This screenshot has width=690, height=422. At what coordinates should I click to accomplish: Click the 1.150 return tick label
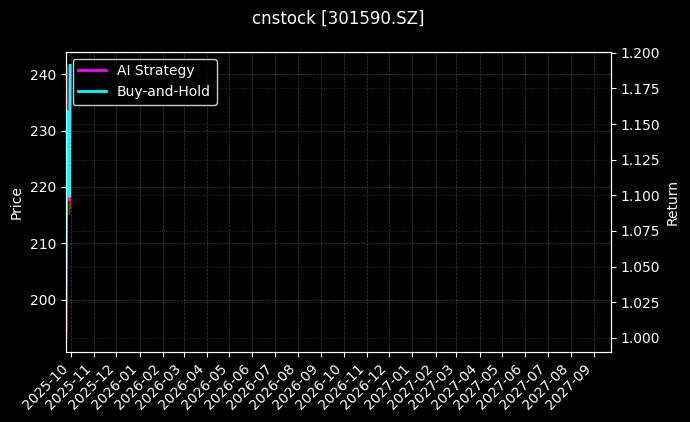[638, 125]
